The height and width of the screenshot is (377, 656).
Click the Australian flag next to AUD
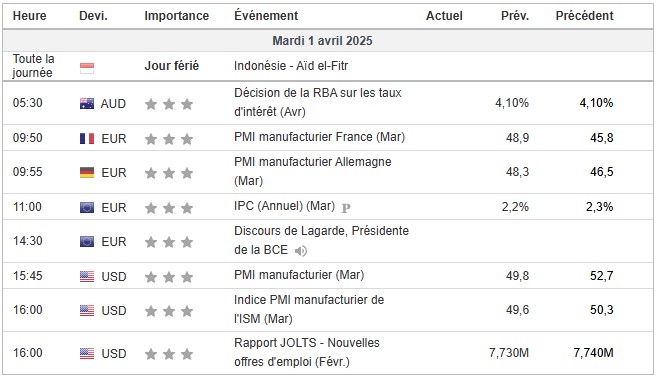point(87,103)
